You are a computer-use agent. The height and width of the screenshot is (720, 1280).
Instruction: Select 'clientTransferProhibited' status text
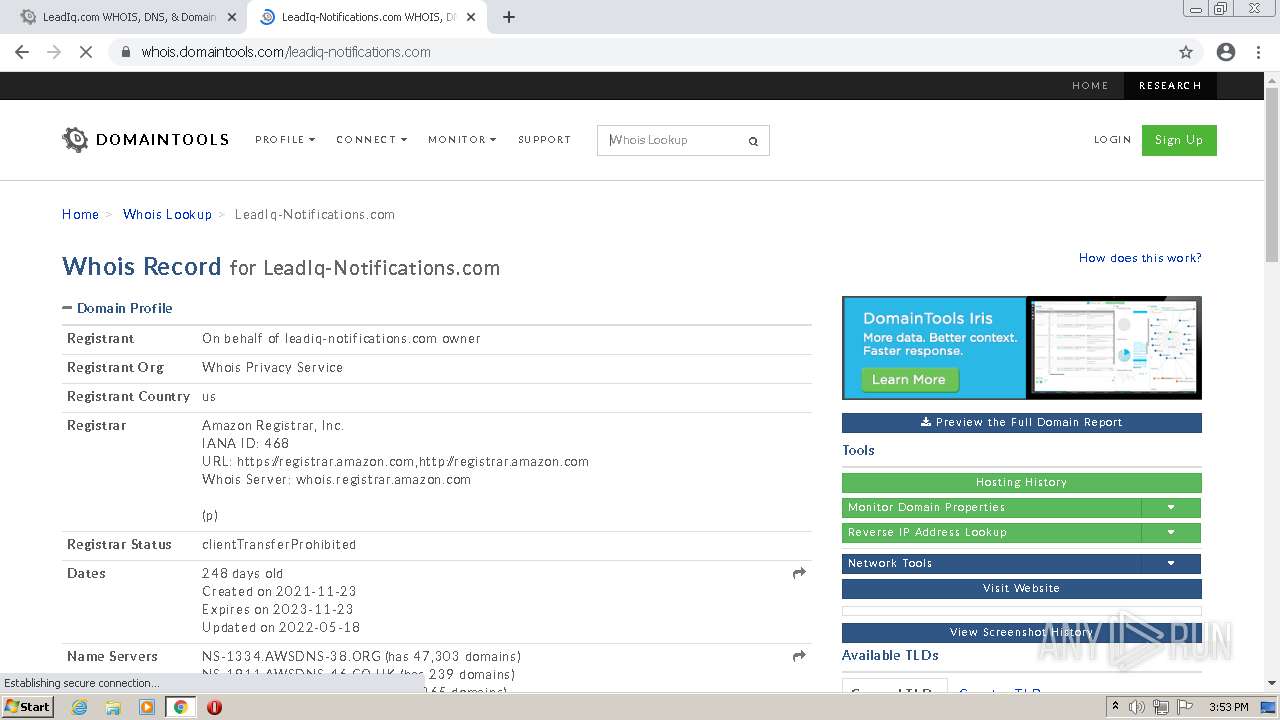point(279,545)
